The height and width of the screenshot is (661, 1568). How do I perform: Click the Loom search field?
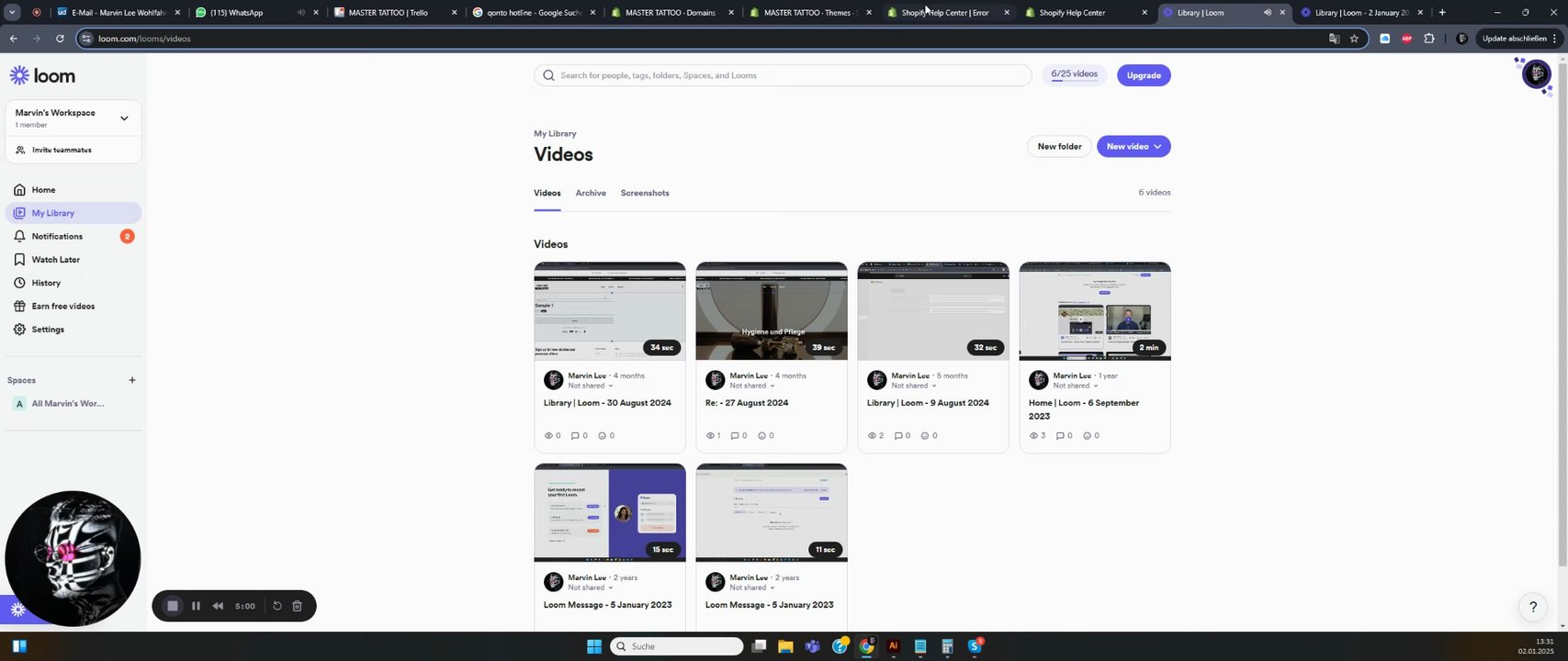(x=783, y=75)
